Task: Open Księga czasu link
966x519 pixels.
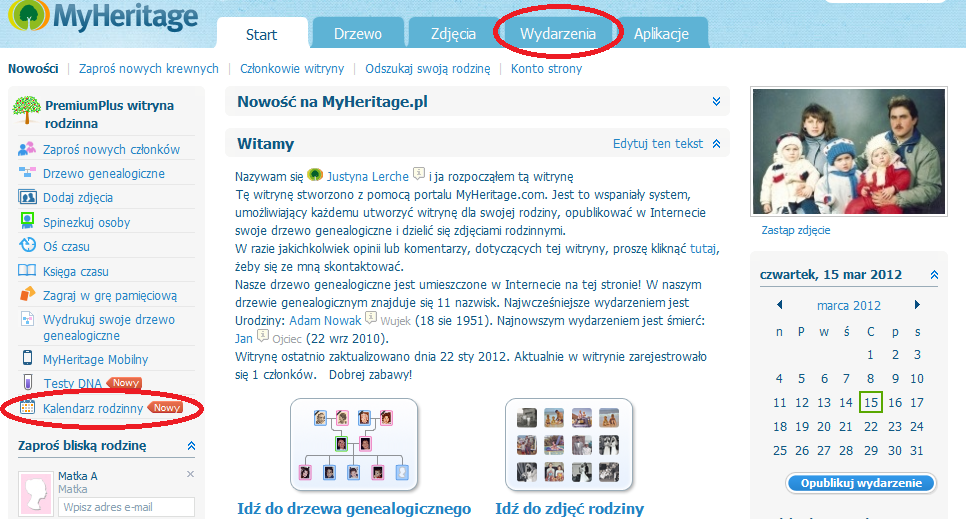Action: coord(75,271)
